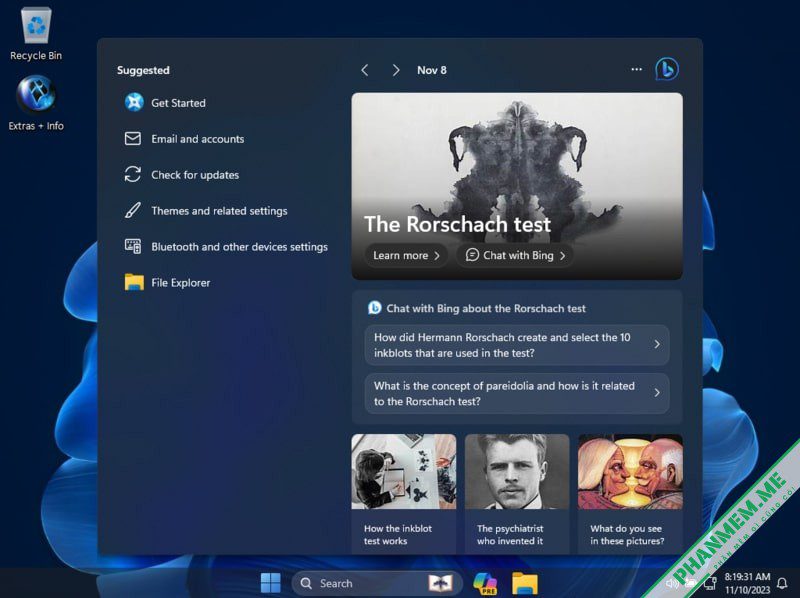
Task: Click the 'Learn more' button
Action: coord(406,255)
